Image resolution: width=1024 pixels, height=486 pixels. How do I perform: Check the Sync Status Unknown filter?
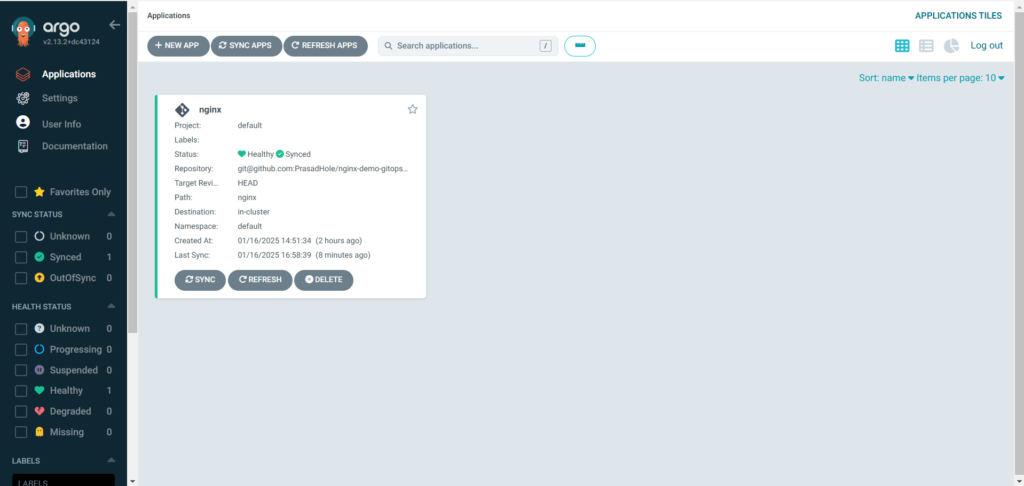tap(21, 236)
